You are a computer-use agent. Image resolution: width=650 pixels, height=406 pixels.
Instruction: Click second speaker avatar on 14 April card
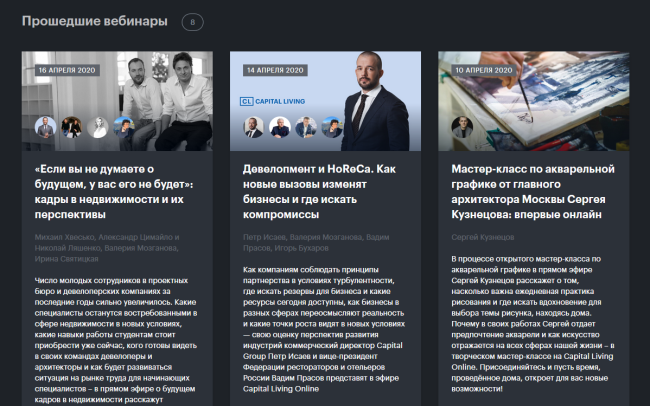pos(280,127)
